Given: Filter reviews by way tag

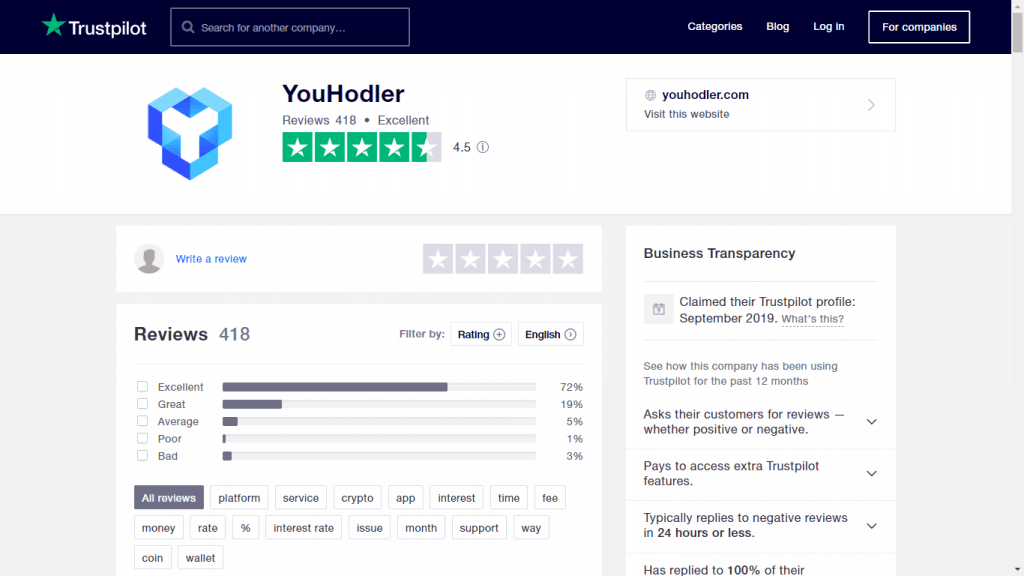Looking at the screenshot, I should click(531, 528).
